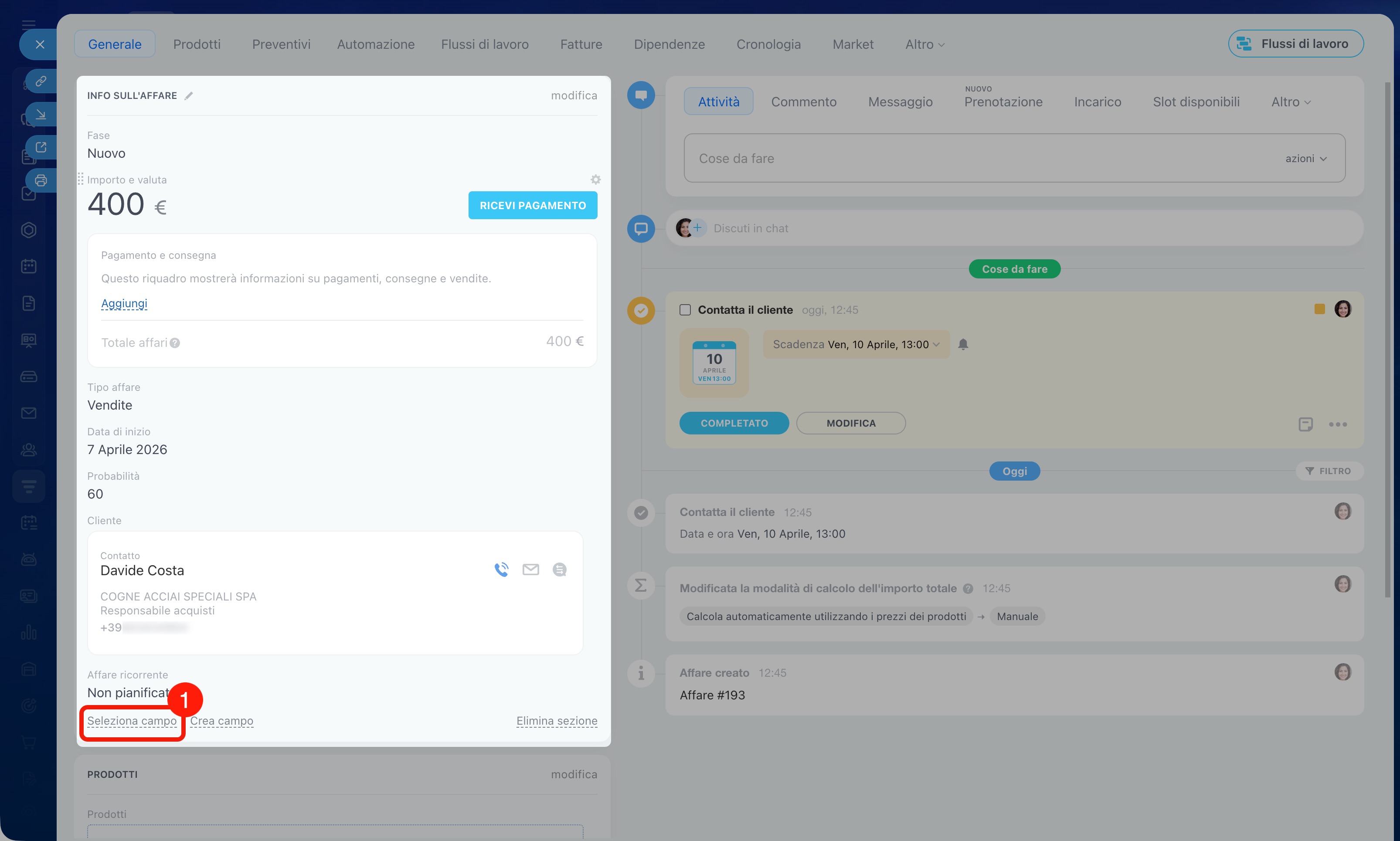Click the pencil icon next to INFO SULL'AFFARE
Viewport: 1400px width, 841px height.
[x=189, y=96]
